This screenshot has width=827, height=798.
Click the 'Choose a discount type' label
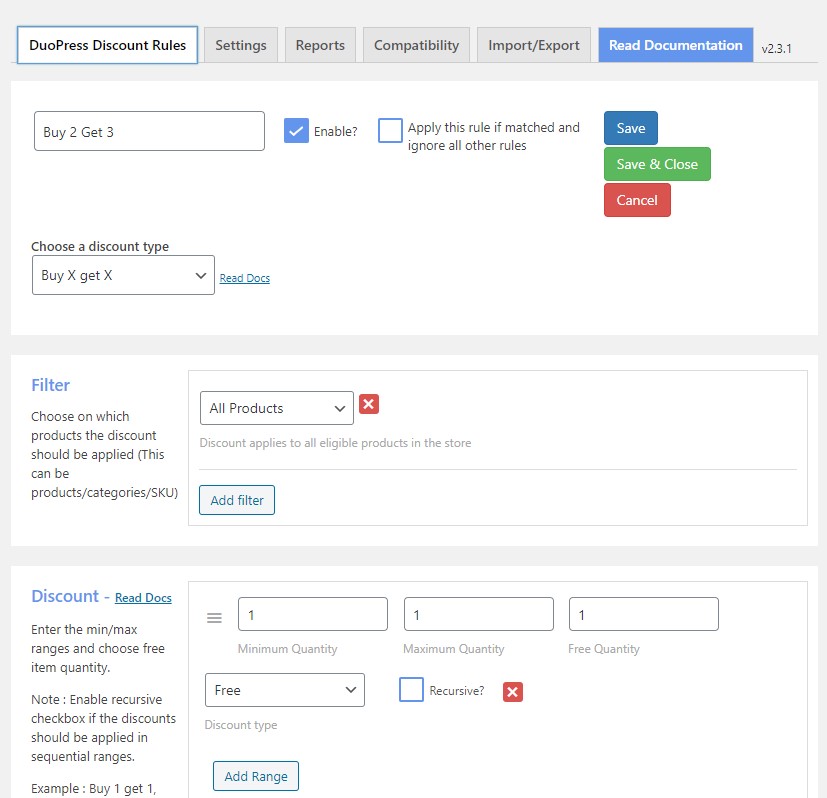pyautogui.click(x=100, y=246)
